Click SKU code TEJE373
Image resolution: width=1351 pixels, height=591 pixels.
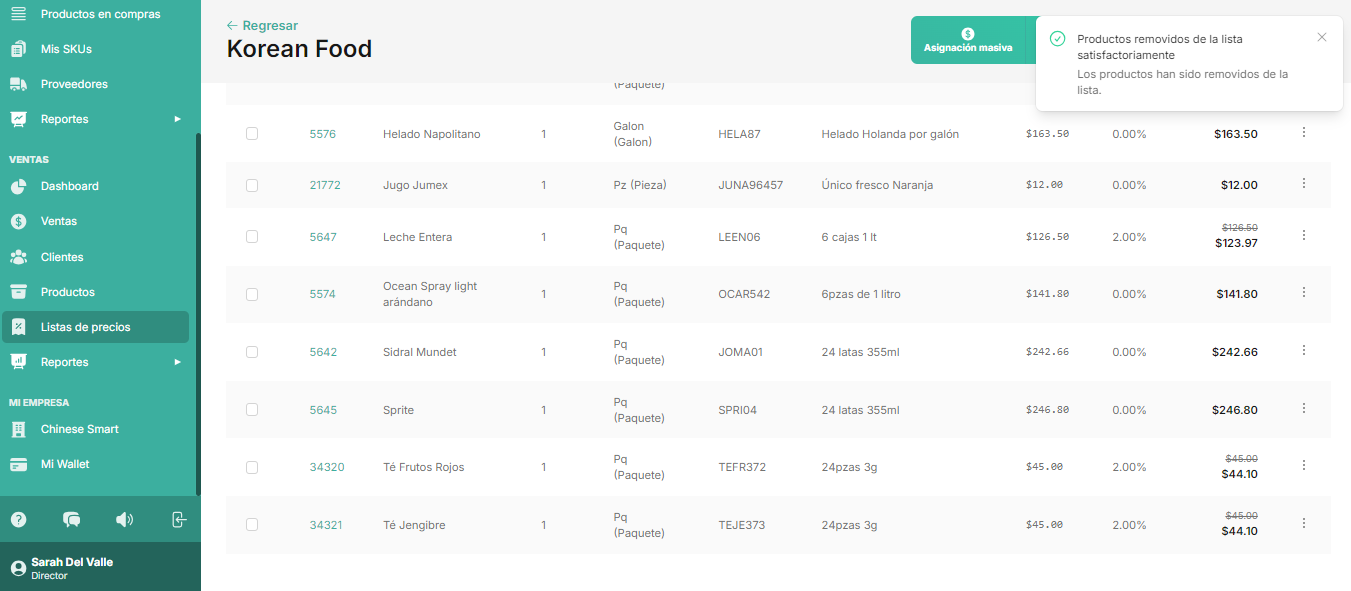pyautogui.click(x=741, y=525)
